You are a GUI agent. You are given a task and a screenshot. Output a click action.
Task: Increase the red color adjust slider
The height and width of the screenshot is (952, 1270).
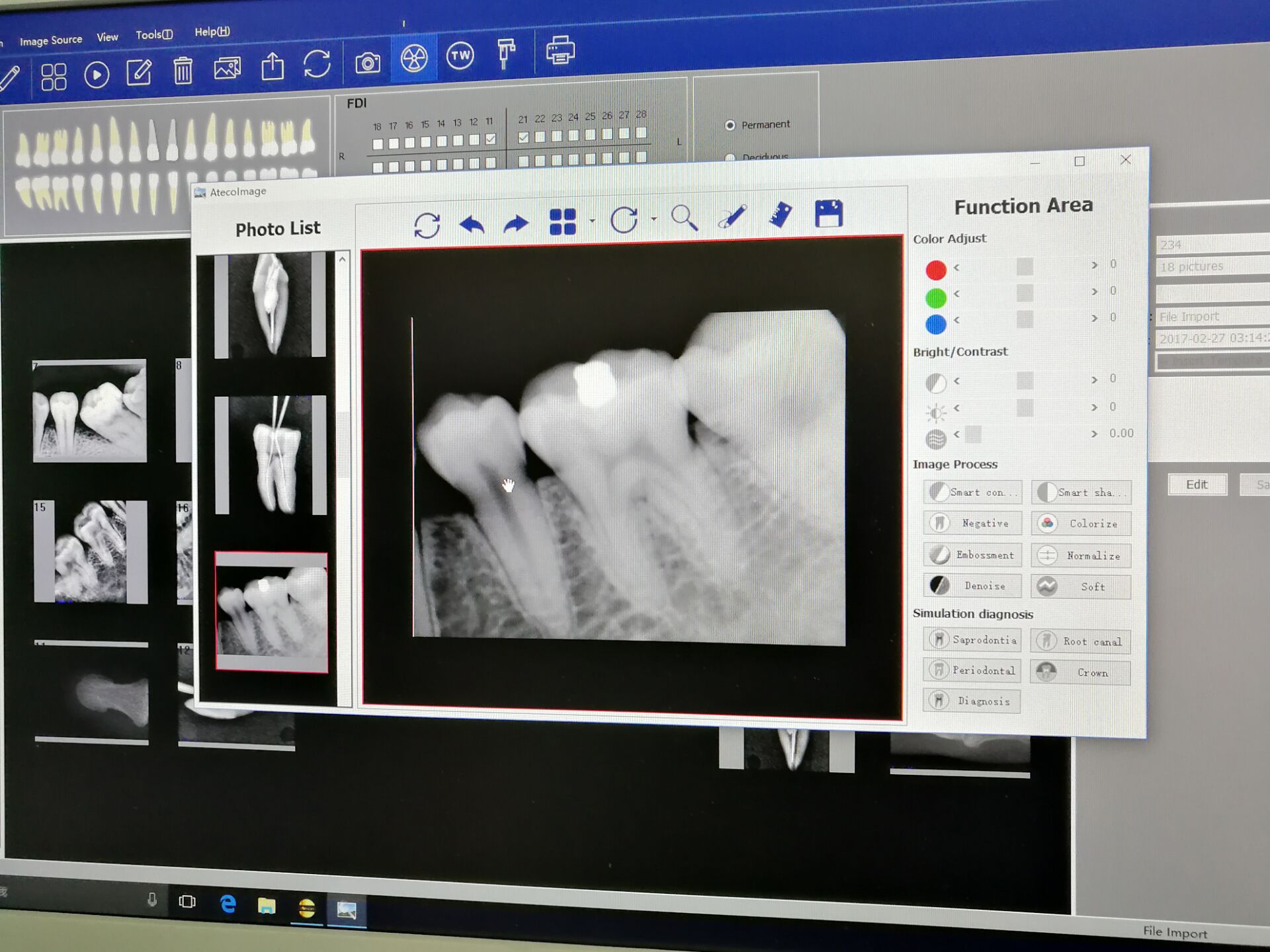click(x=1094, y=265)
